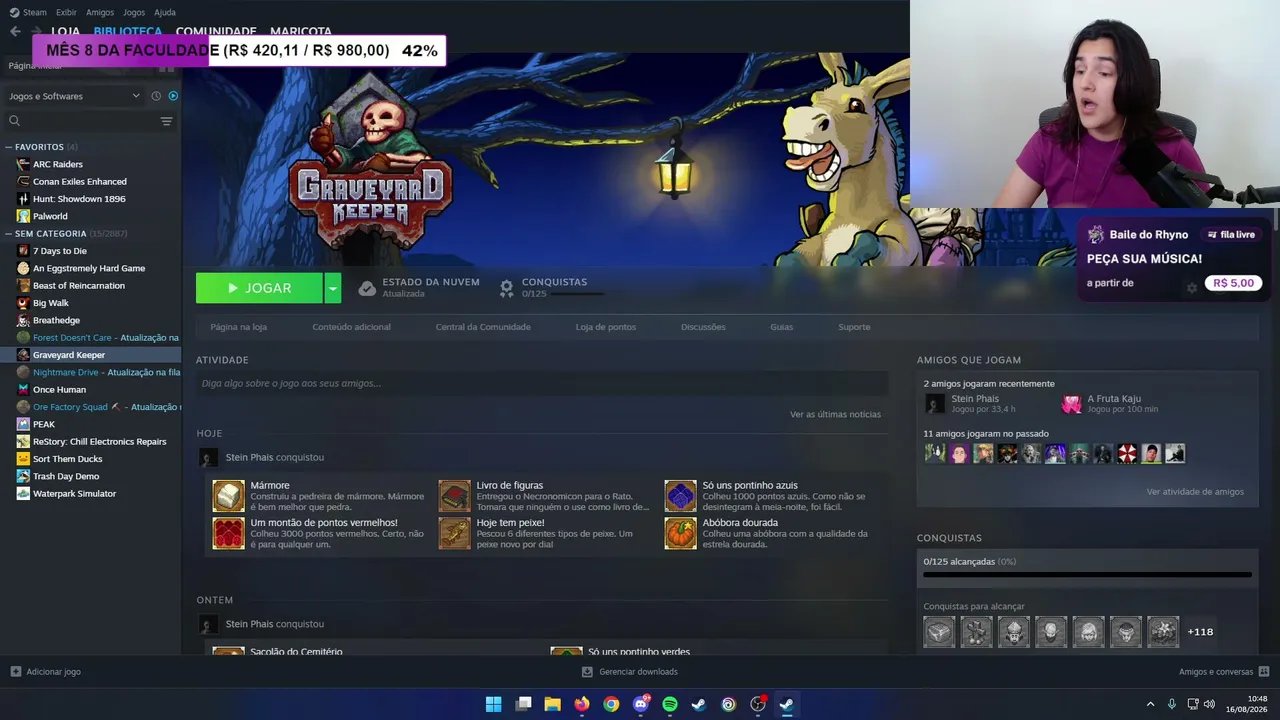Open the Guias tab
The height and width of the screenshot is (720, 1280).
(x=781, y=327)
